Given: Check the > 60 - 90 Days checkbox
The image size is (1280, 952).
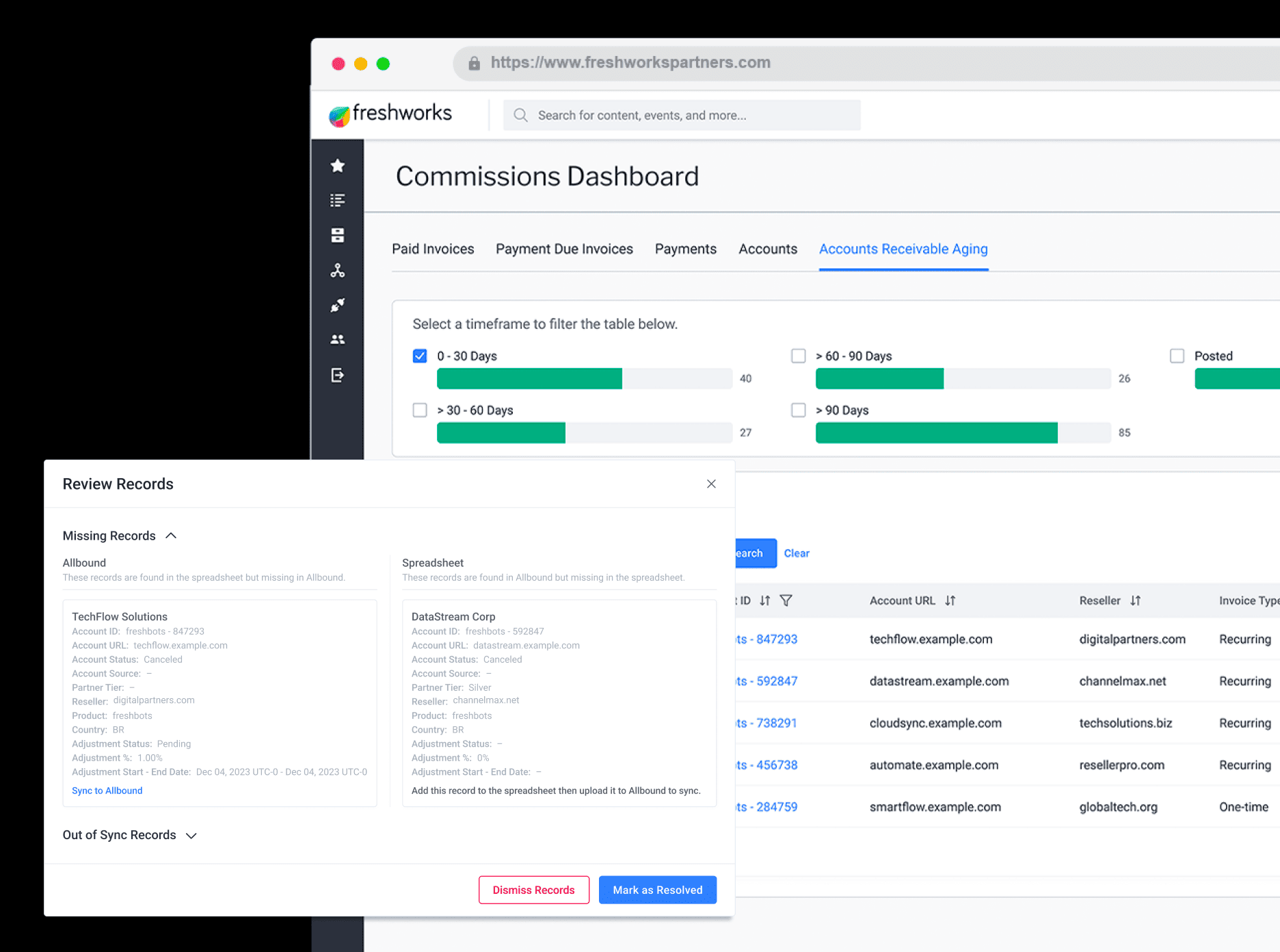Looking at the screenshot, I should (798, 356).
